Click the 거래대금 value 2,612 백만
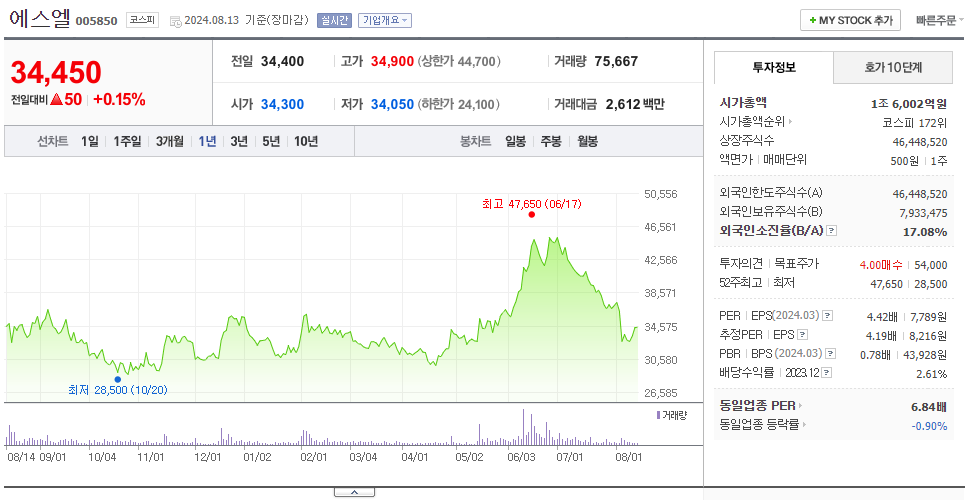The height and width of the screenshot is (500, 968). coord(635,104)
